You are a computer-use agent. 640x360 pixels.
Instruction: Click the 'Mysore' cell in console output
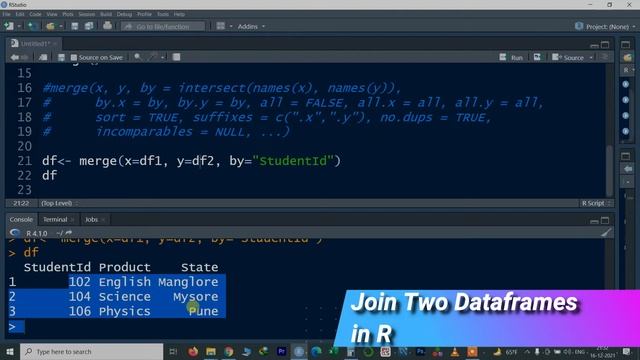pos(196,297)
